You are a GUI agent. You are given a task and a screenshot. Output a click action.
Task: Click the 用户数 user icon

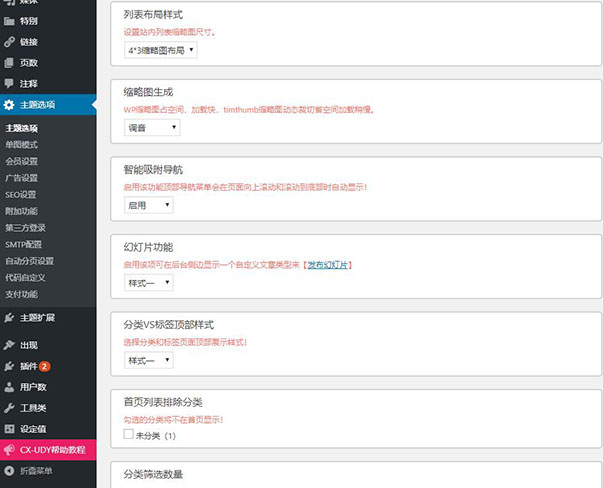point(9,387)
